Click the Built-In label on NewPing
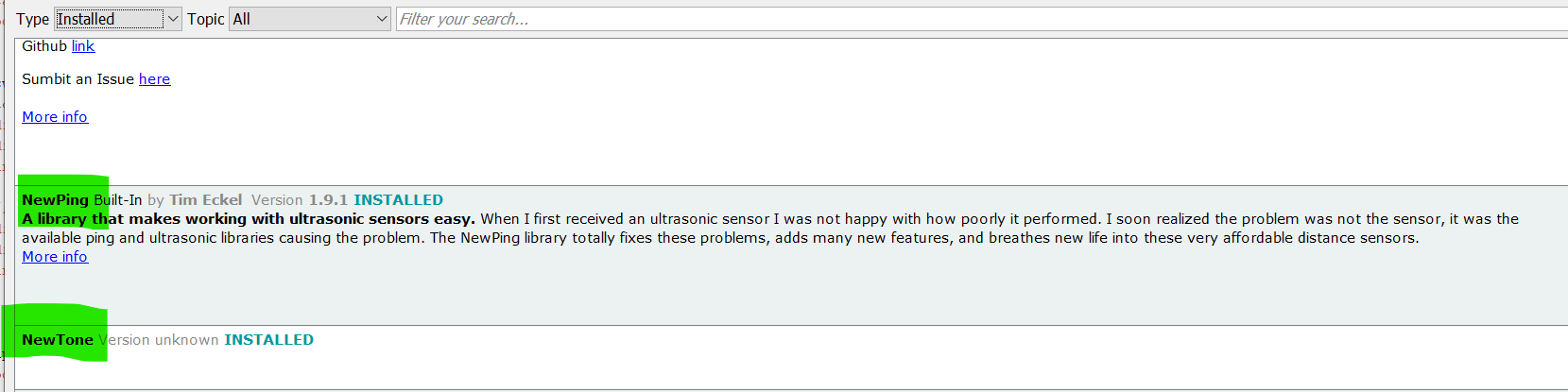 (118, 200)
